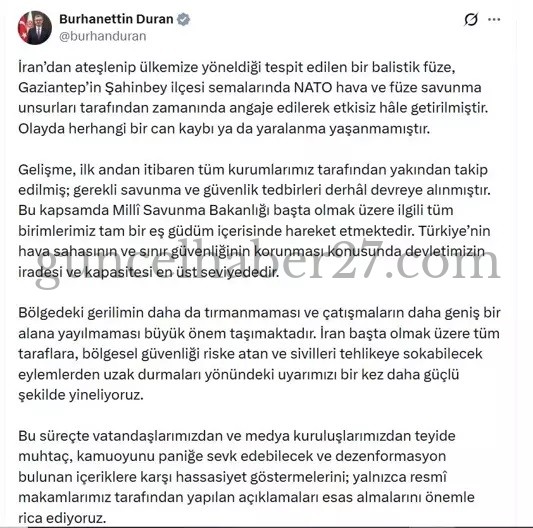
Task: Open Burhanettin Duran's profile picture
Action: click(x=35, y=28)
